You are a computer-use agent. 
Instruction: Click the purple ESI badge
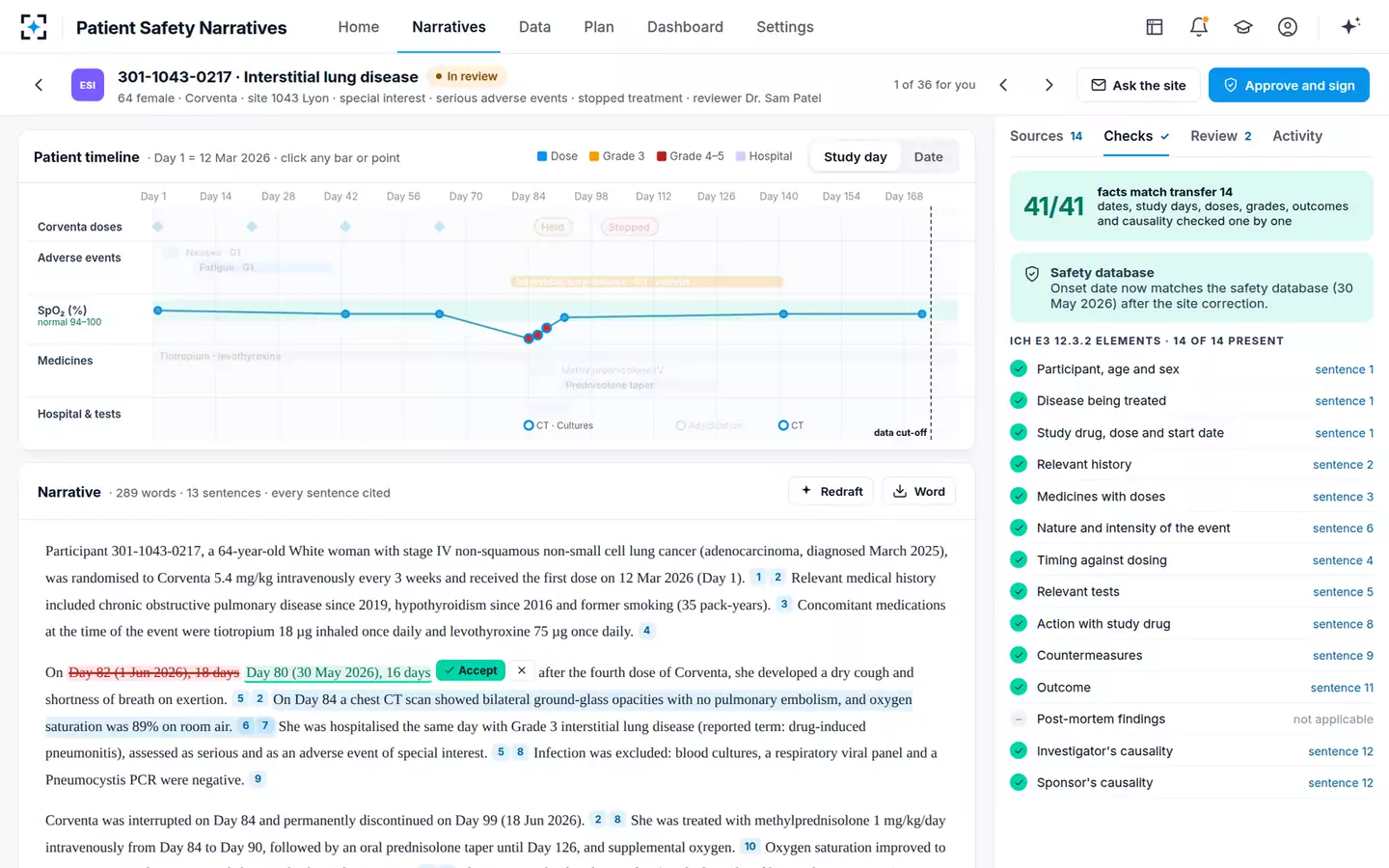coord(88,85)
